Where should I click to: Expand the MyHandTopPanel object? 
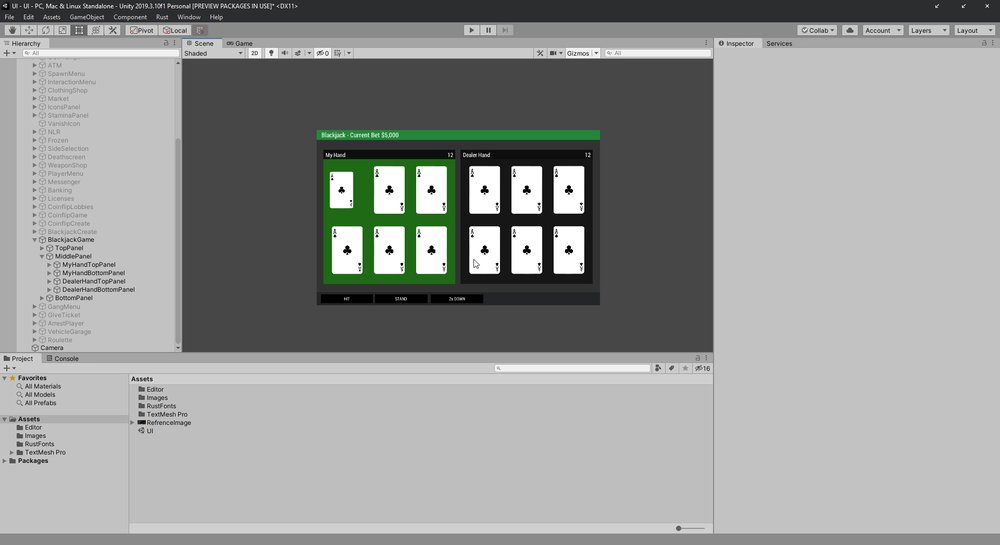coord(50,265)
